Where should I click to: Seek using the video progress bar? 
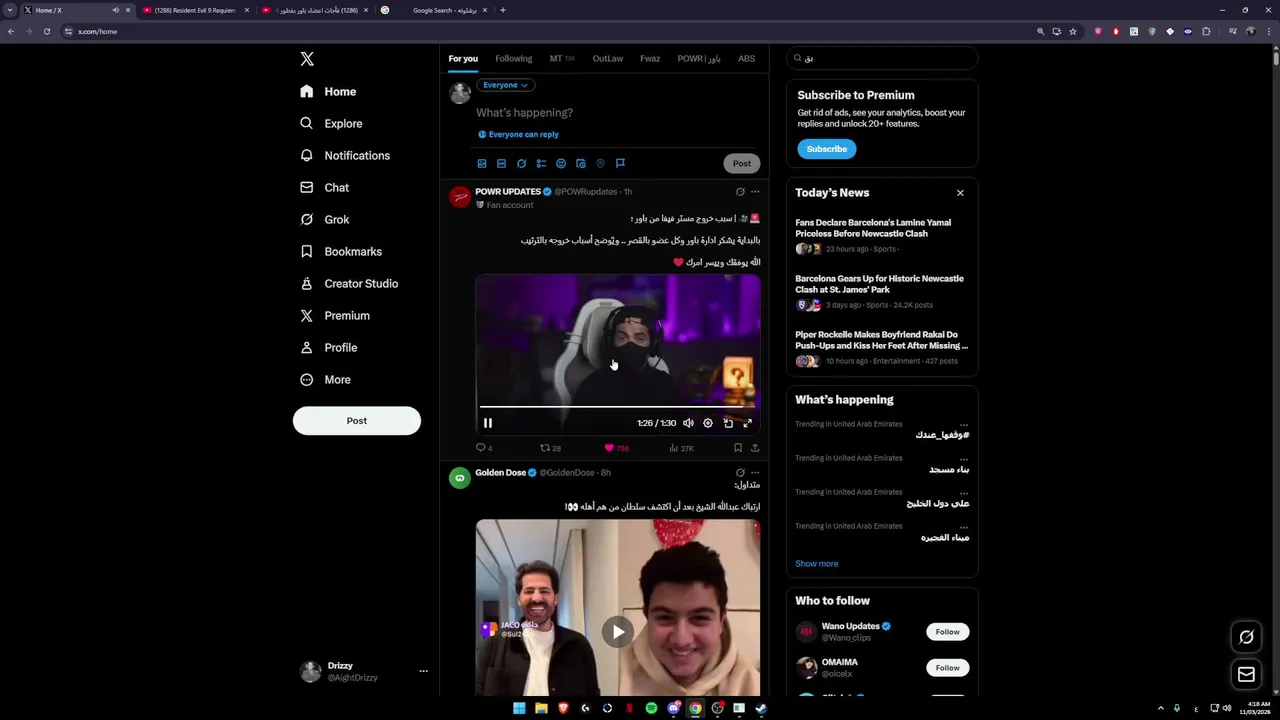(x=617, y=407)
